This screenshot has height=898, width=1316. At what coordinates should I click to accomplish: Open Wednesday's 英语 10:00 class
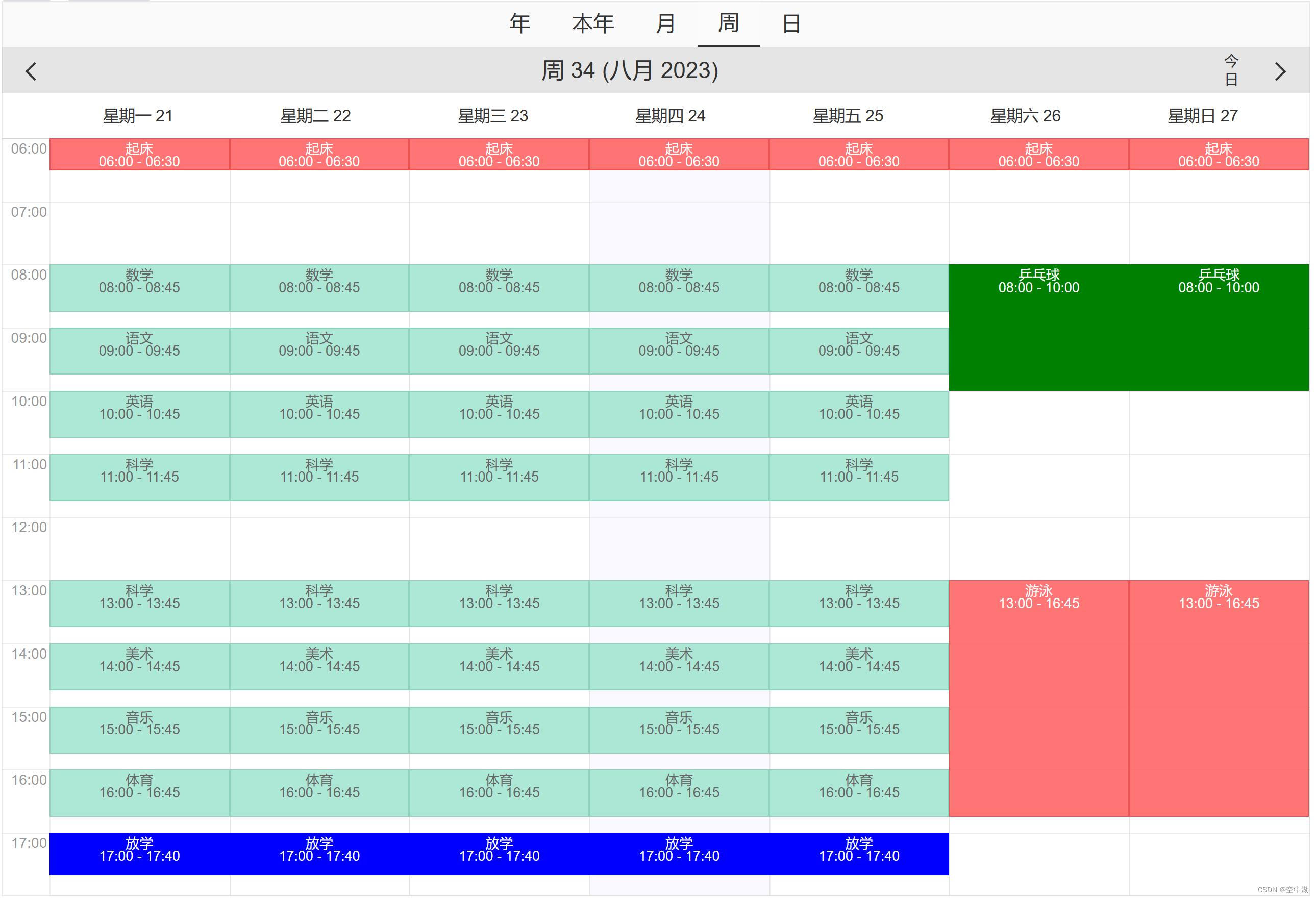(x=499, y=414)
